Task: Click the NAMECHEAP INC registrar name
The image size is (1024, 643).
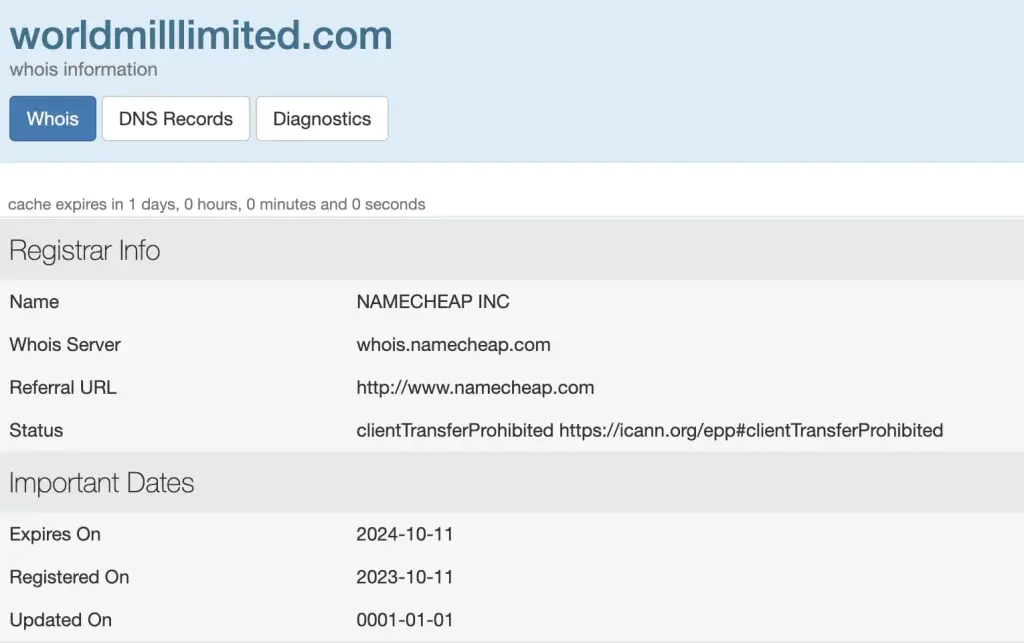Action: (432, 302)
